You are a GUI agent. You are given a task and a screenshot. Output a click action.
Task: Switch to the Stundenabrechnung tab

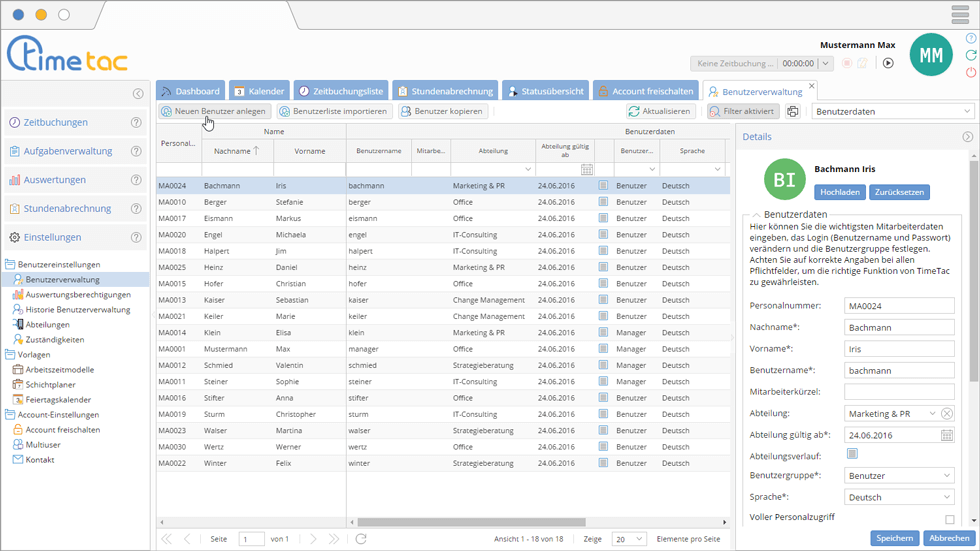pos(444,91)
